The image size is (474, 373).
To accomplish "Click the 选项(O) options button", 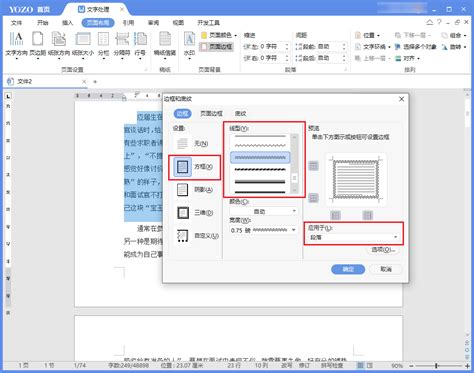I will [383, 249].
